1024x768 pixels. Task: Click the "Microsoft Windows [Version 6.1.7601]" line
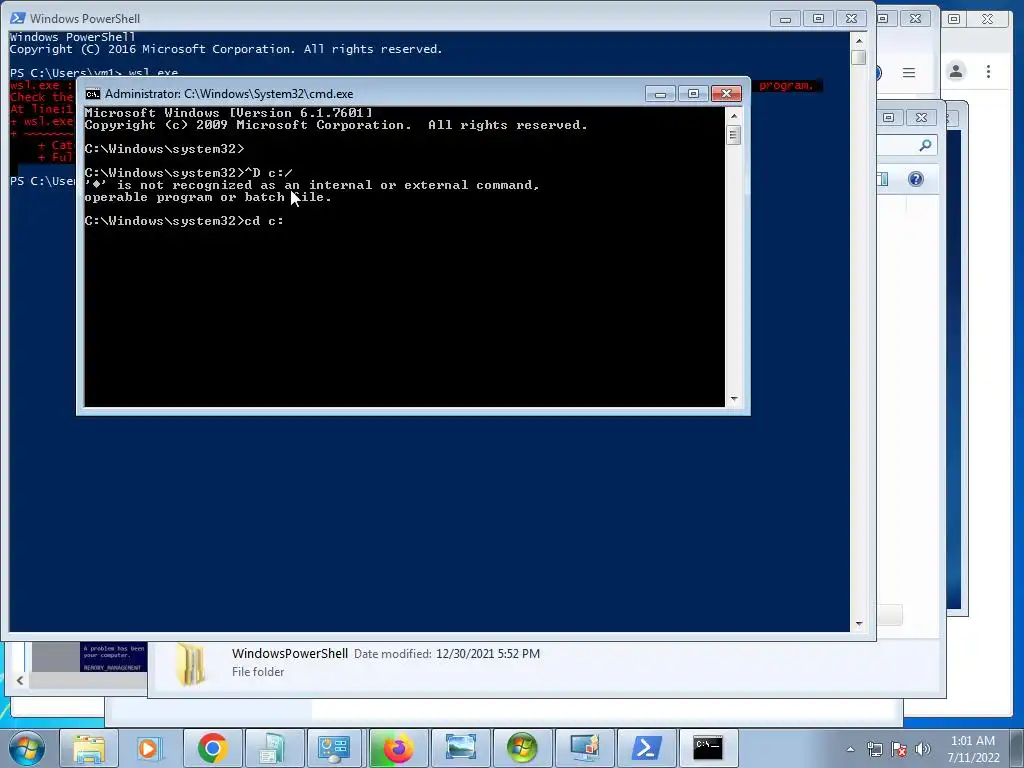coord(229,113)
